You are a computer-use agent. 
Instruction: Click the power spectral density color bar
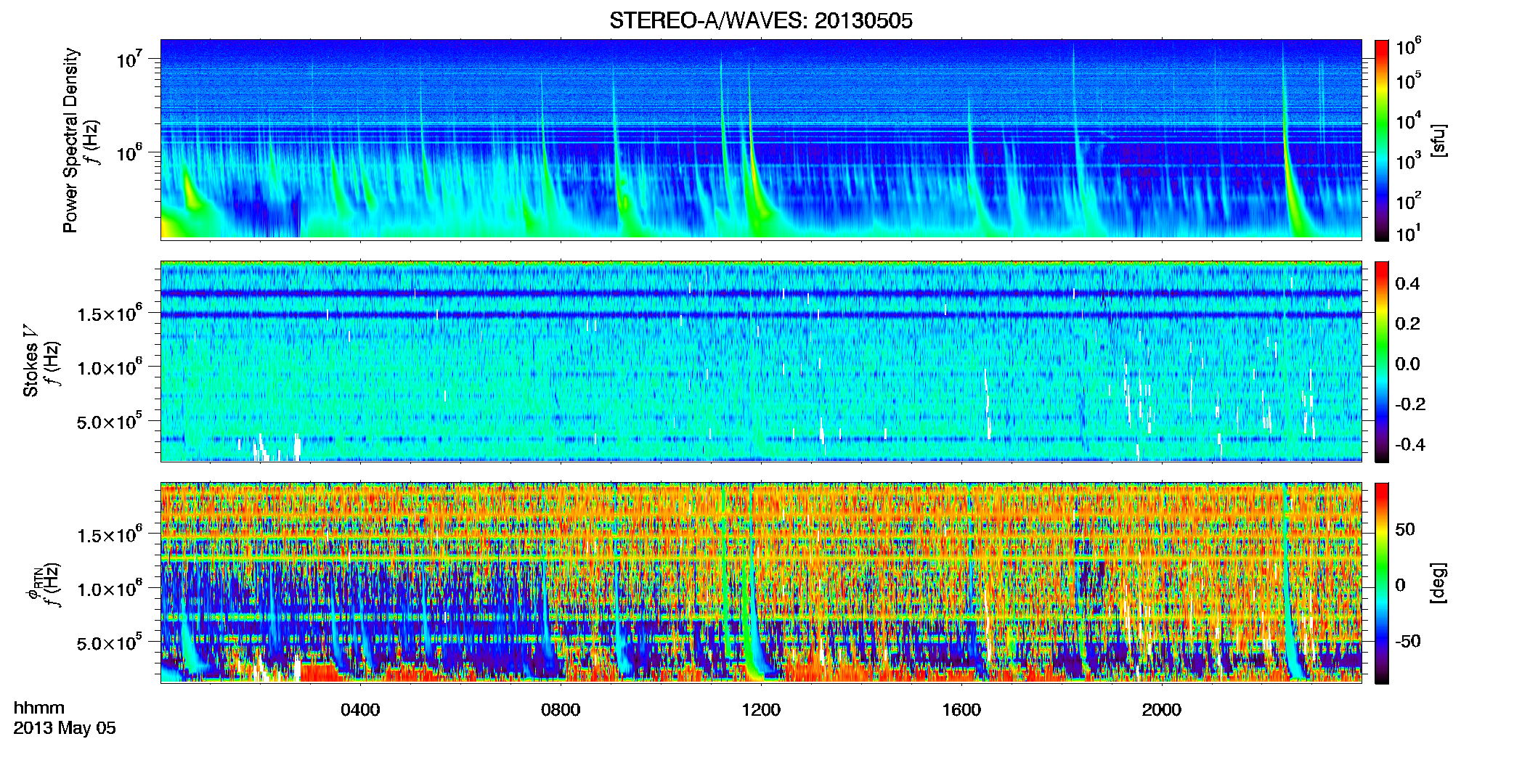tap(1382, 140)
